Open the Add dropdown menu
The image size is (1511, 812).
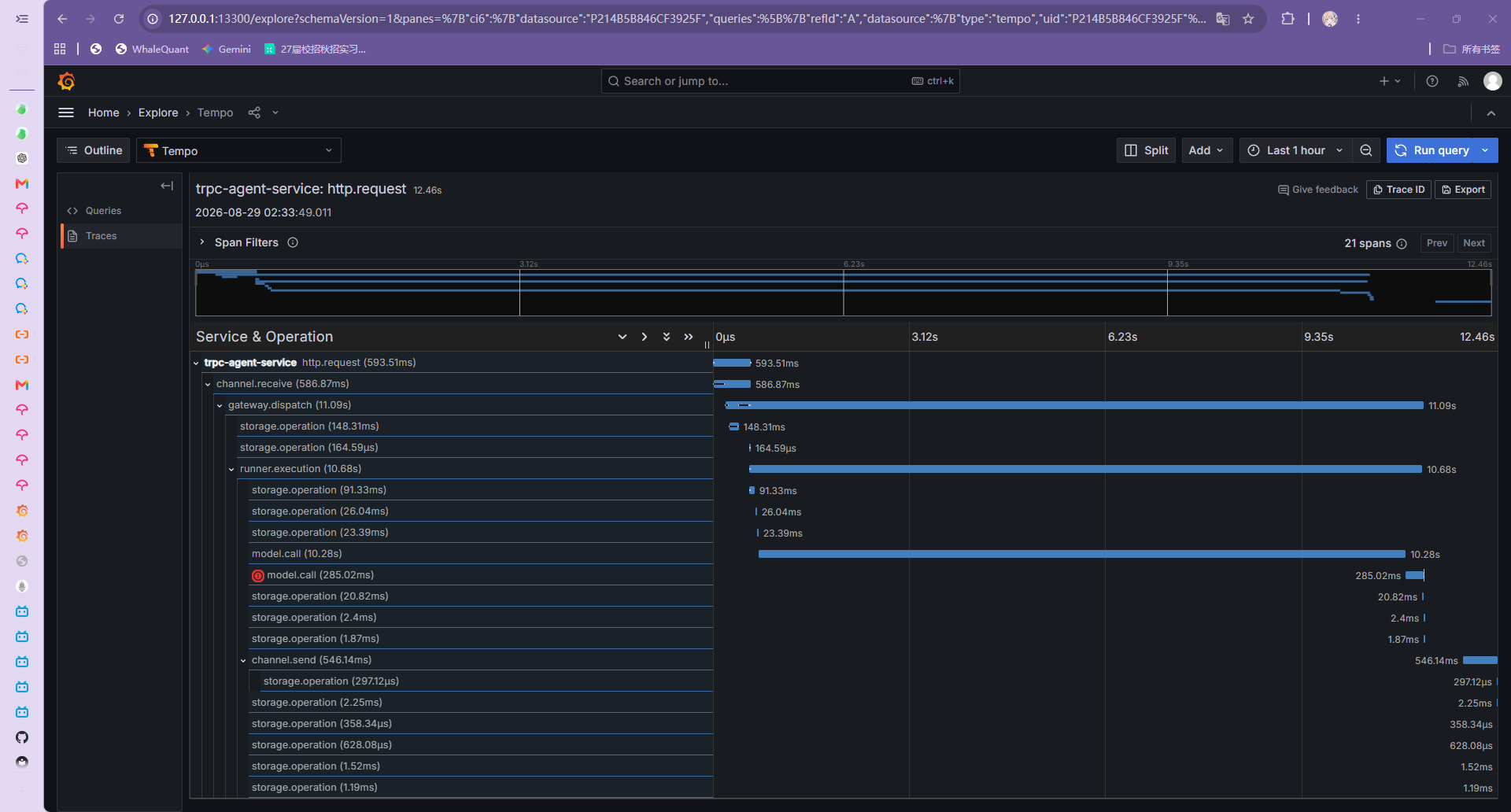(x=1206, y=150)
